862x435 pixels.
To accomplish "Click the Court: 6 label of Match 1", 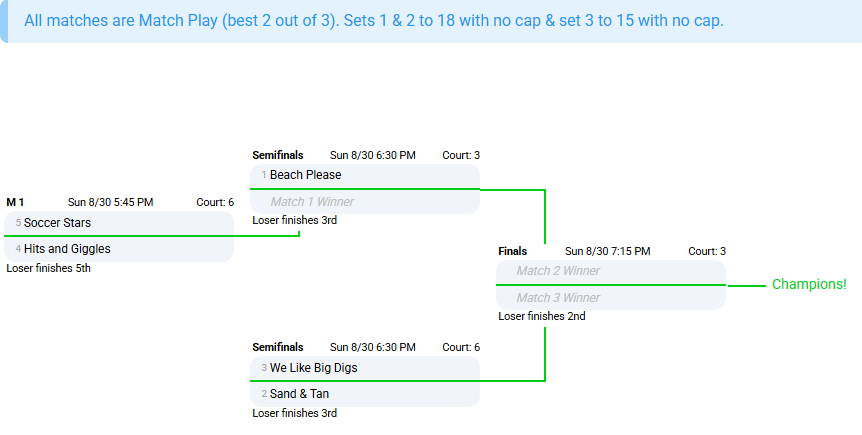I will click(215, 202).
